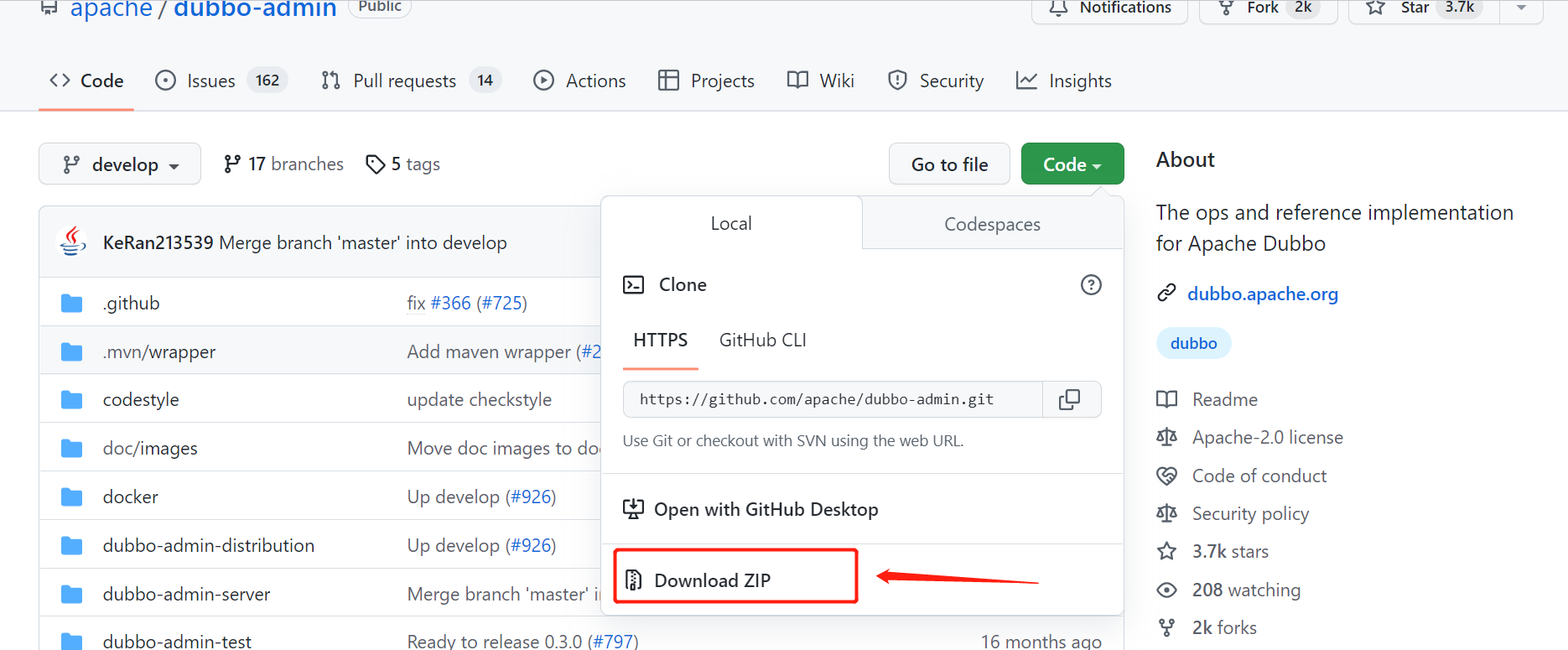Click the terminal icon next to Clone
Viewport: 1568px width, 650px height.
pyautogui.click(x=633, y=284)
